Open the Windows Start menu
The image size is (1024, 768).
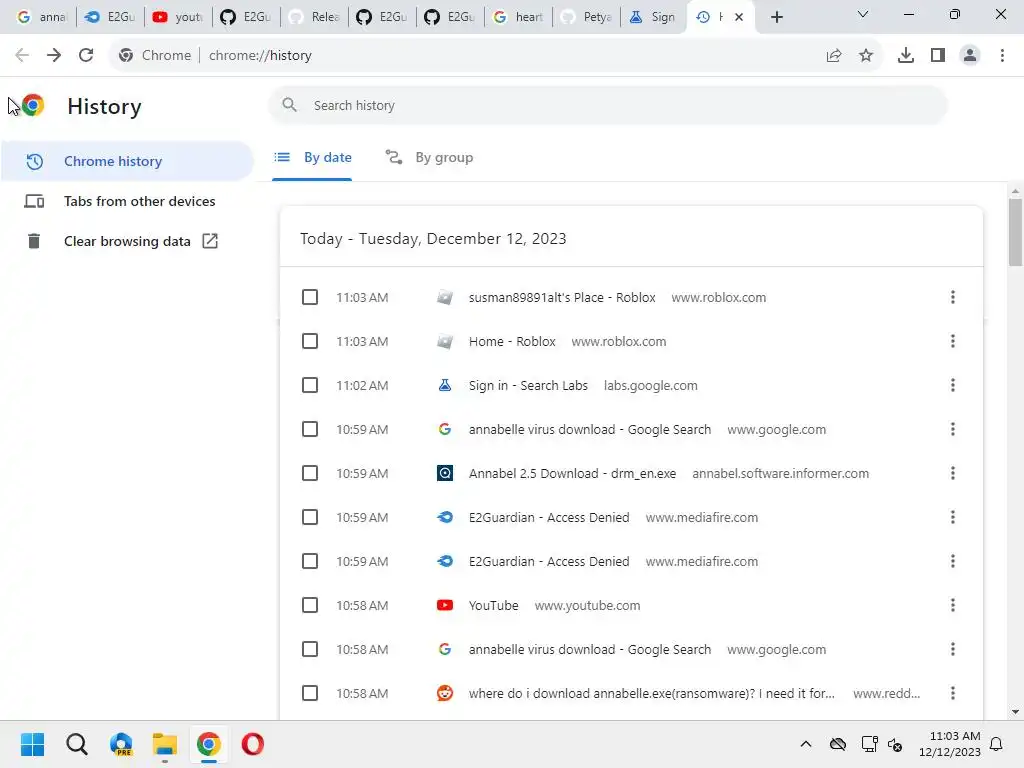(33, 744)
